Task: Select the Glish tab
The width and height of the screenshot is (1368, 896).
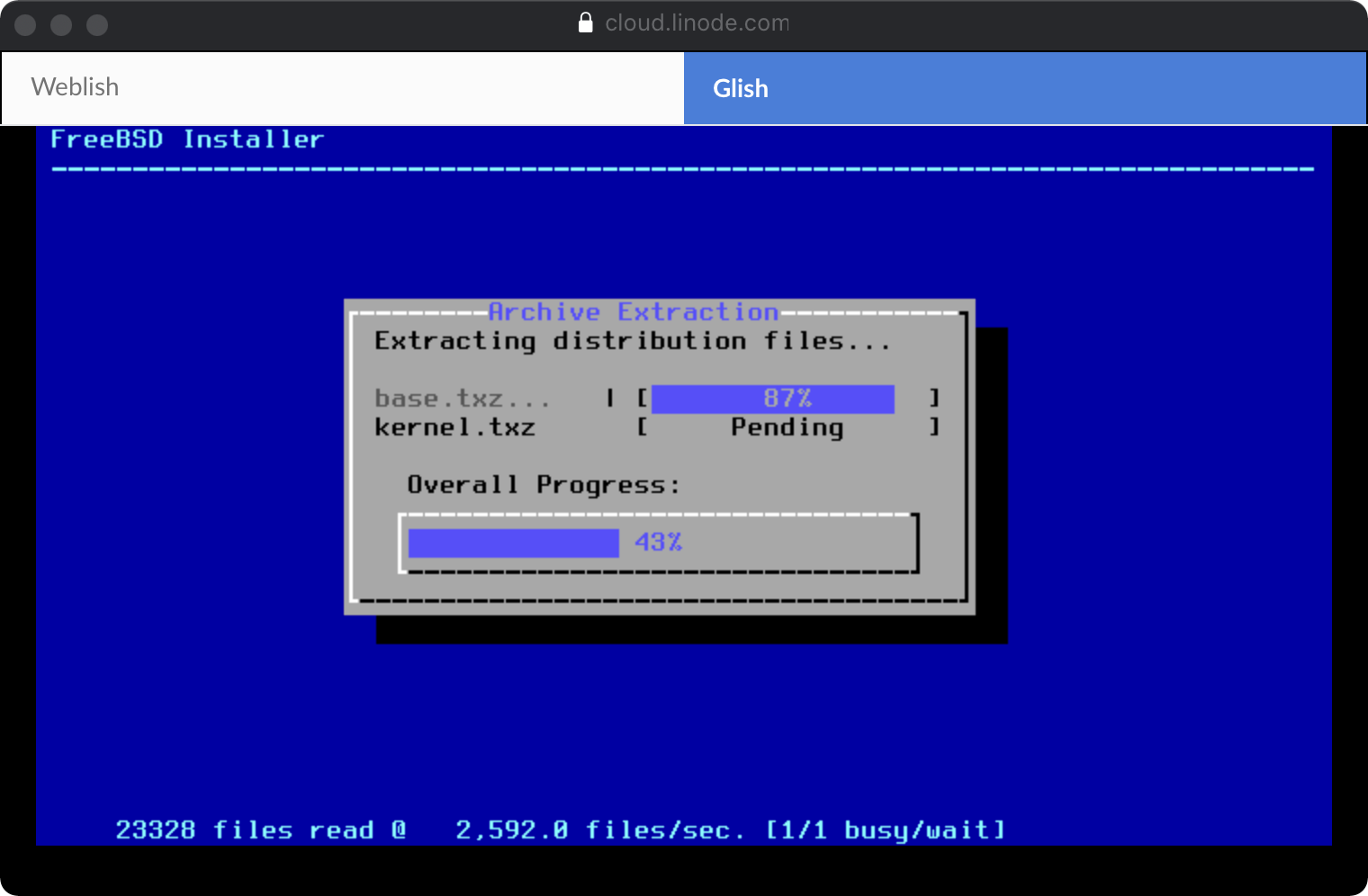Action: pyautogui.click(x=1024, y=88)
